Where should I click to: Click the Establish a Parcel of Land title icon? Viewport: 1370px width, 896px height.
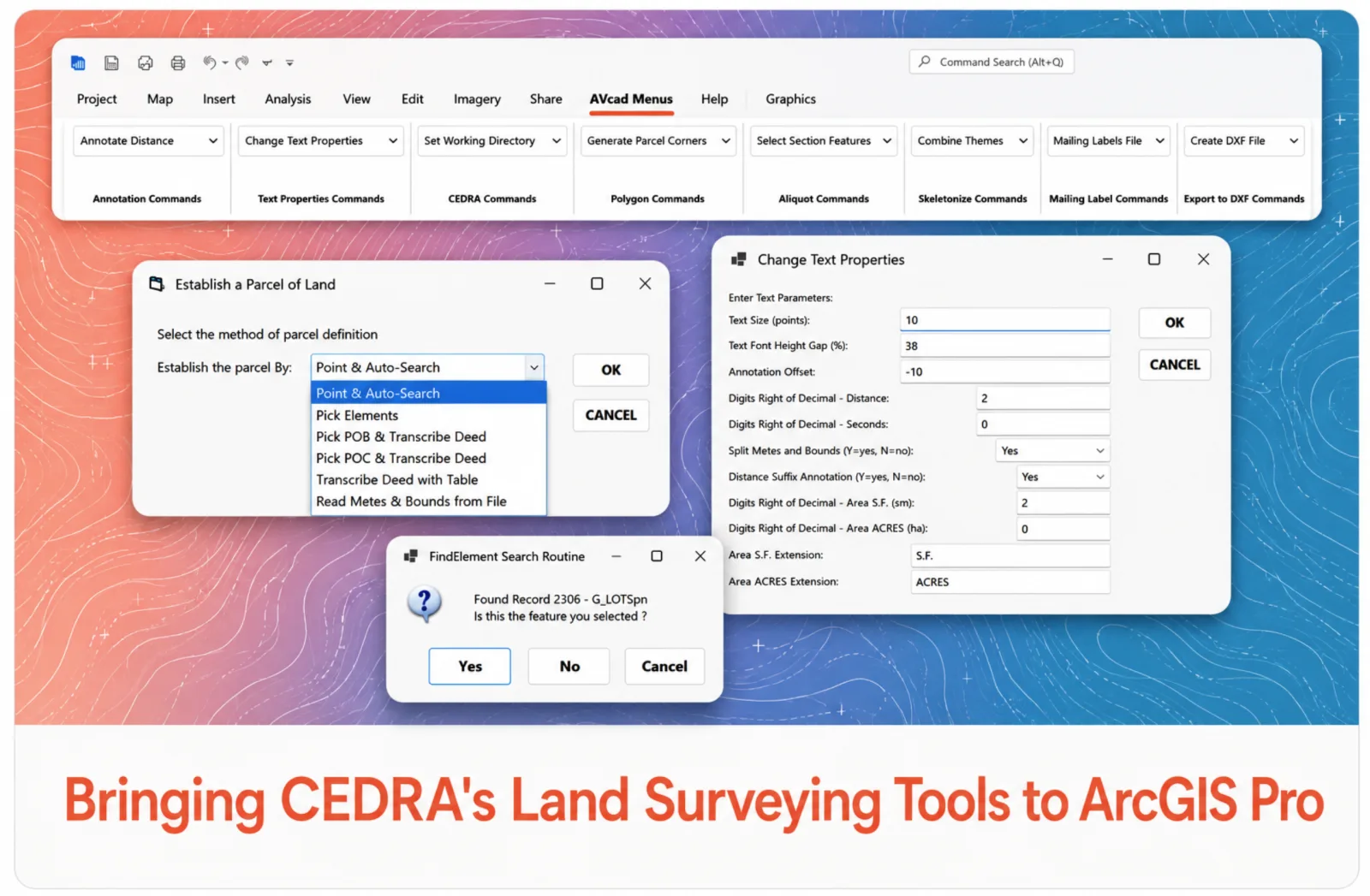click(157, 284)
